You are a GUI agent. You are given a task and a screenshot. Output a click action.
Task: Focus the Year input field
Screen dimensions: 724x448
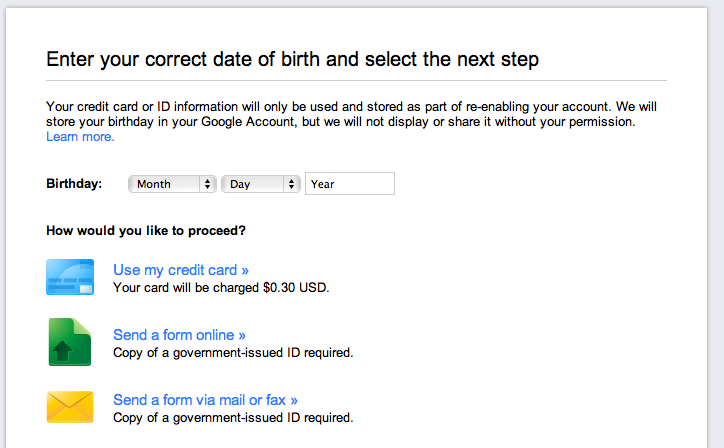pyautogui.click(x=350, y=184)
